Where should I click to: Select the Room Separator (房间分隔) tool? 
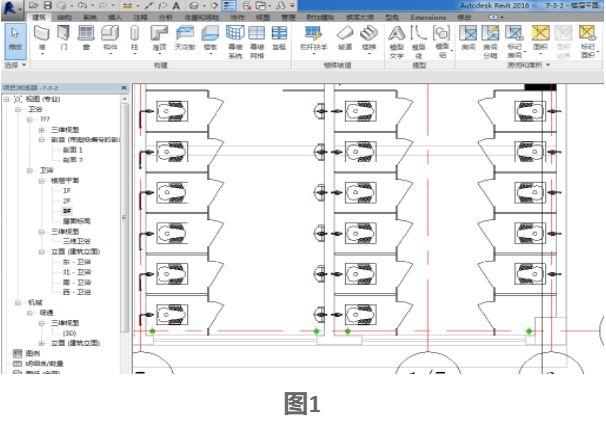point(490,42)
